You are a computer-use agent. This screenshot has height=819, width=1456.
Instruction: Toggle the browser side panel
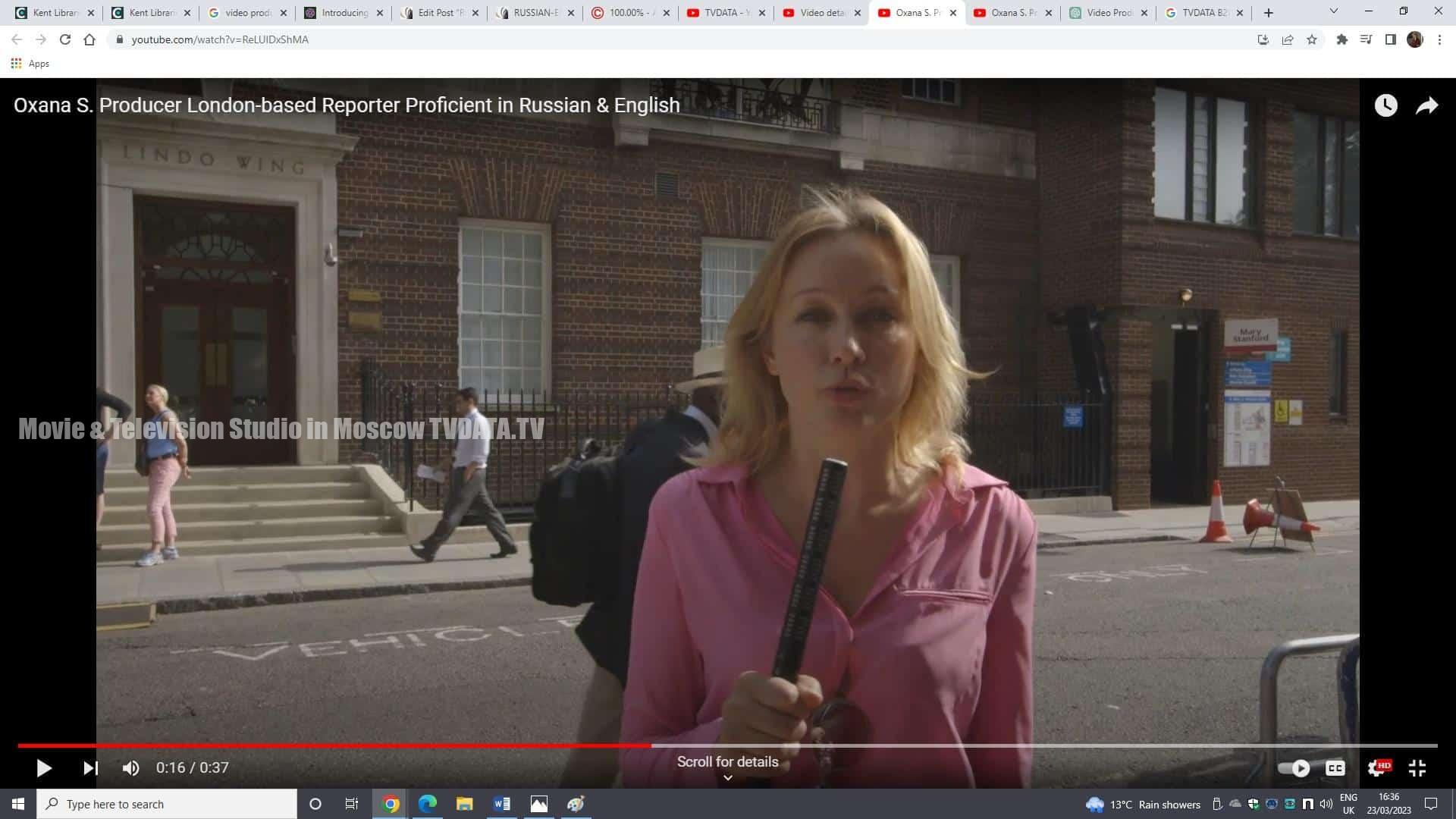coord(1390,39)
